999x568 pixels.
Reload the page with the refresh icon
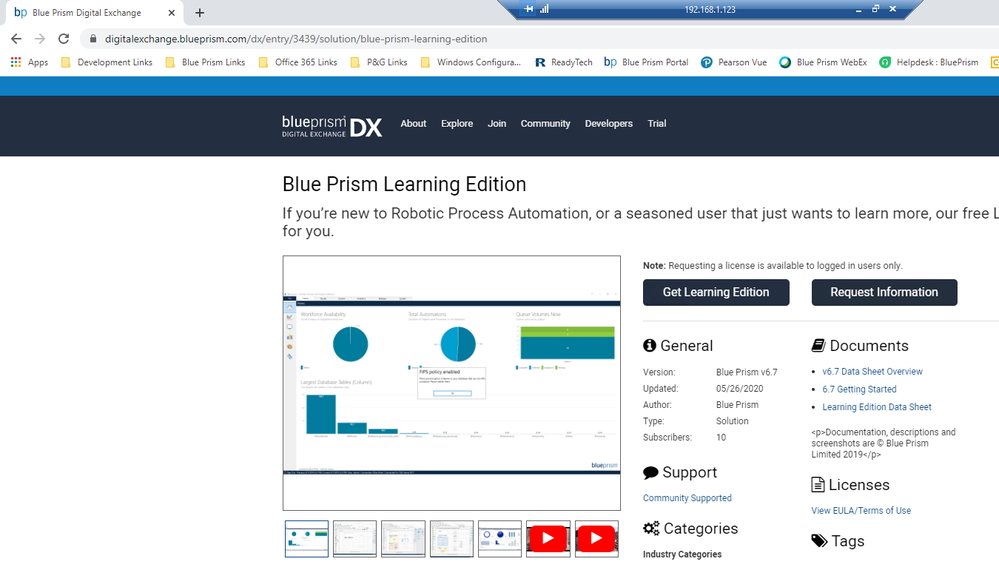tap(64, 39)
